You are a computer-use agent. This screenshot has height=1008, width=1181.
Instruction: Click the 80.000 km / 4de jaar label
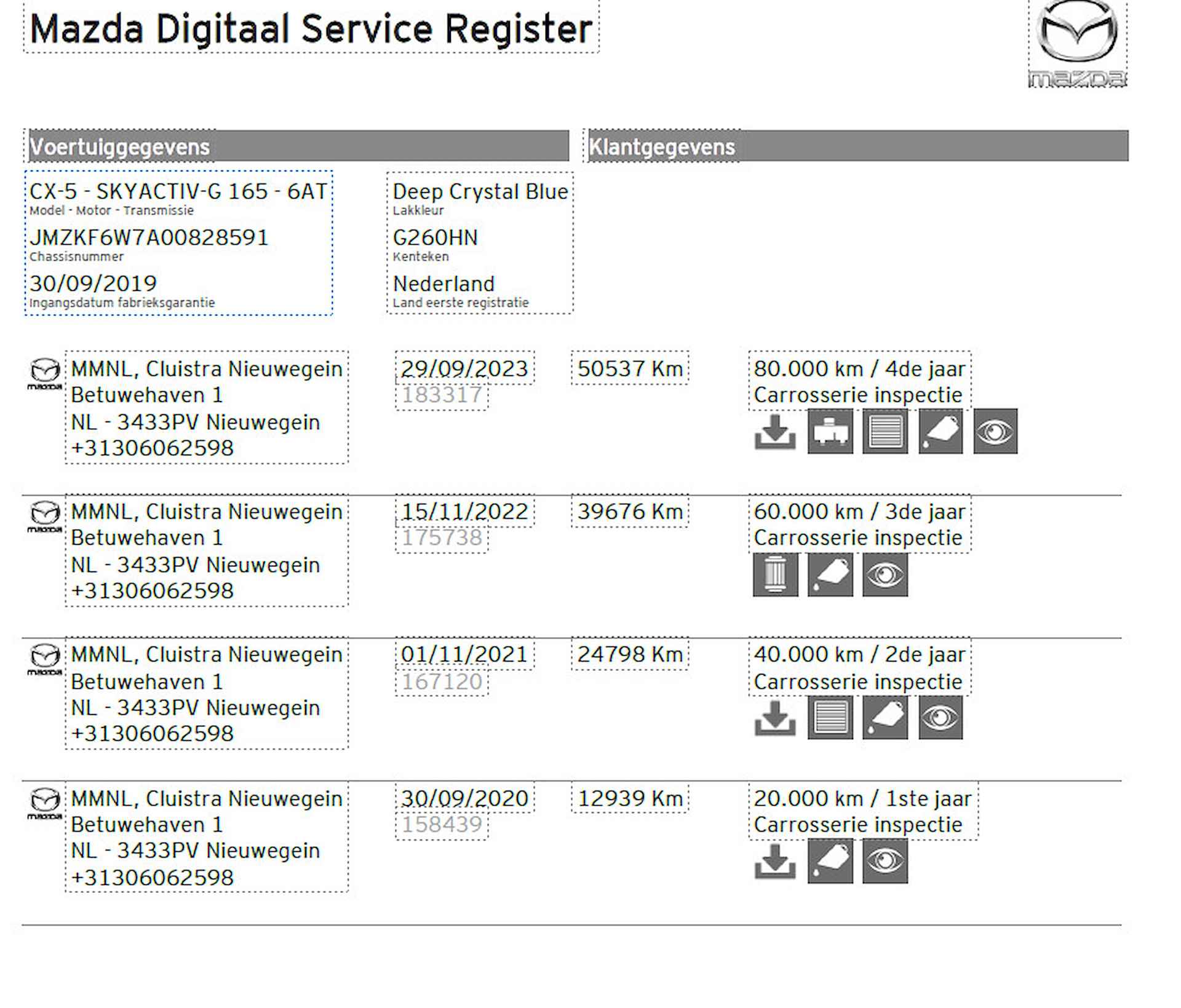[859, 368]
